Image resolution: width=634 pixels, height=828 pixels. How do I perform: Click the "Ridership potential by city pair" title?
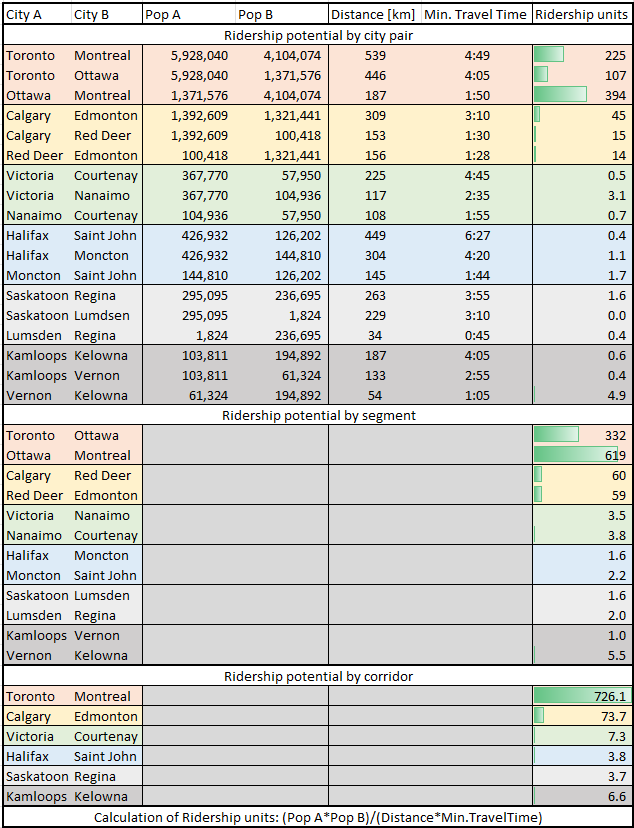317,35
